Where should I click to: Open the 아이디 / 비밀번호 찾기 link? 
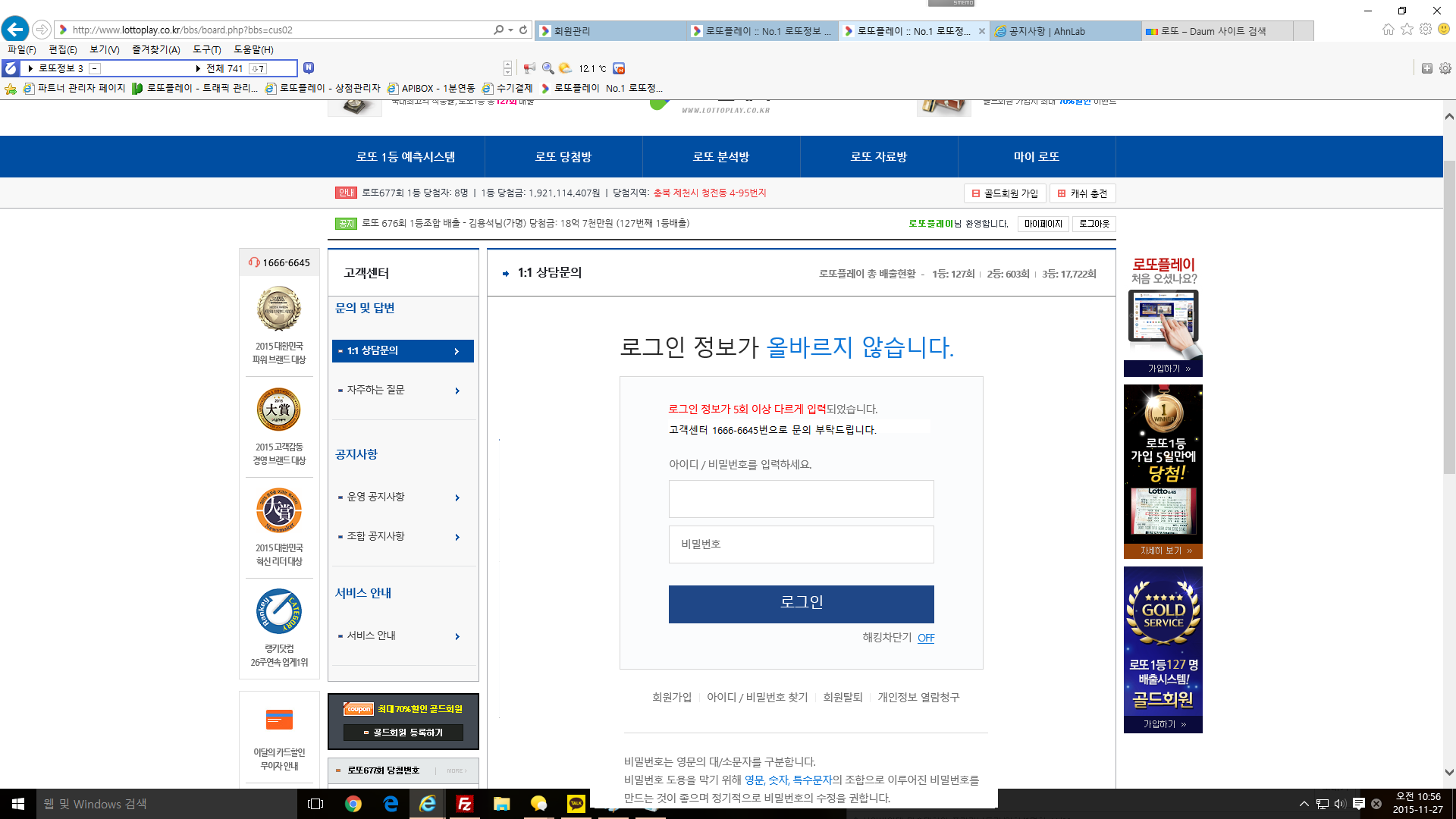click(x=757, y=697)
